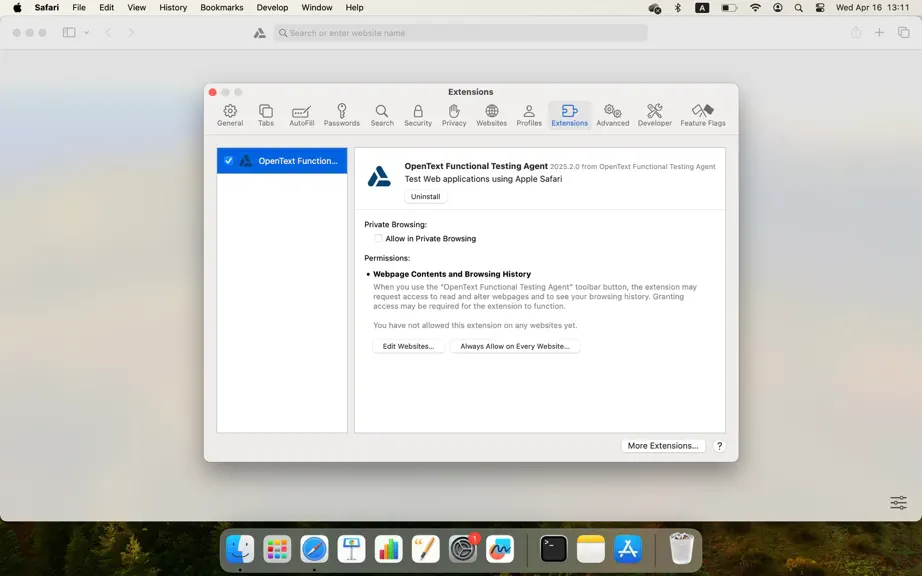Open the Profiles settings pane
This screenshot has width=922, height=576.
pos(529,115)
